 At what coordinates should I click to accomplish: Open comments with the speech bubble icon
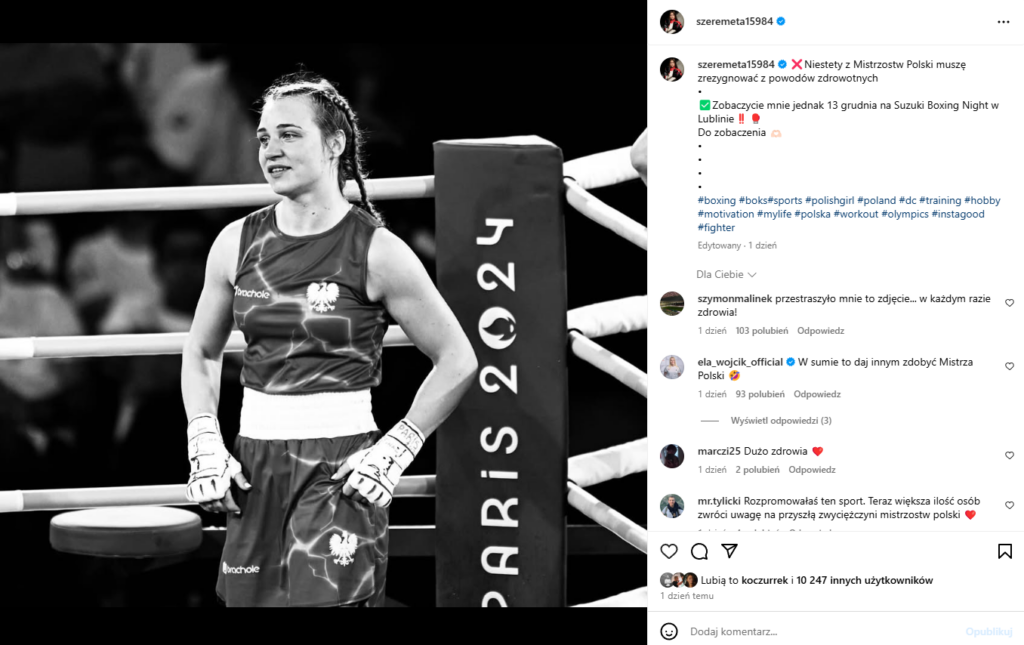pos(699,551)
